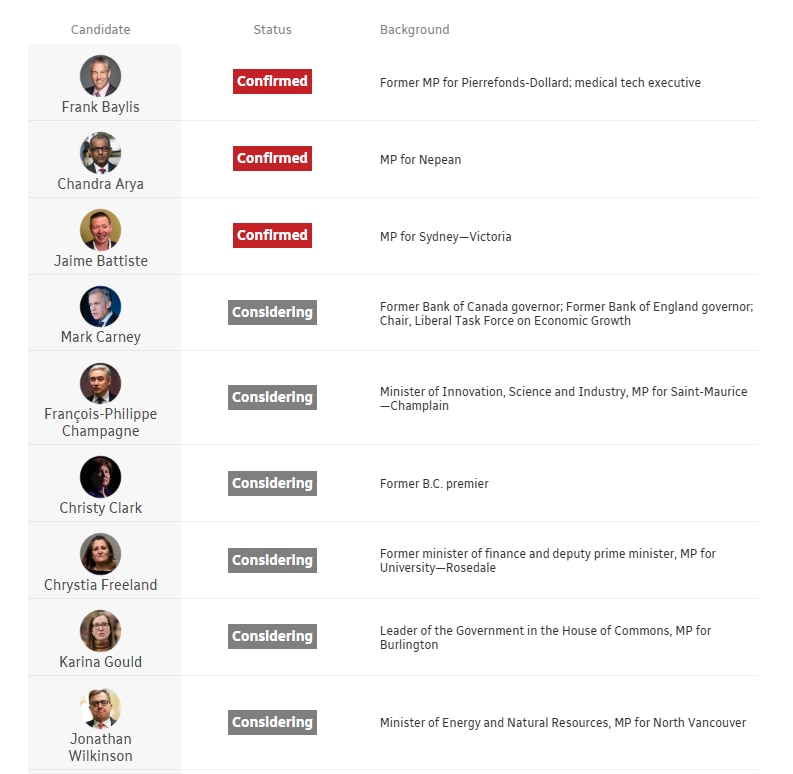Click Christy Clark's Considering badge
793x774 pixels.
tap(272, 483)
